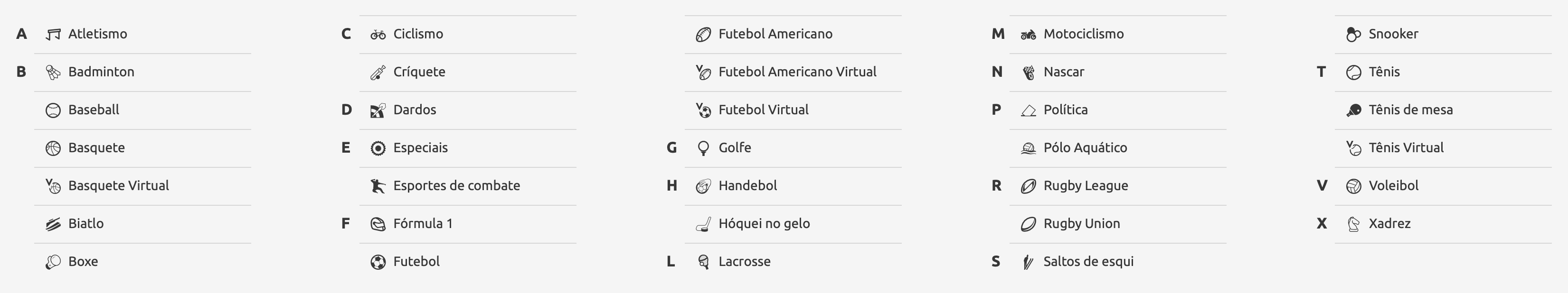Screen dimensions: 1568x293
Task: Open the Basquete Virtual link
Action: (142, 185)
